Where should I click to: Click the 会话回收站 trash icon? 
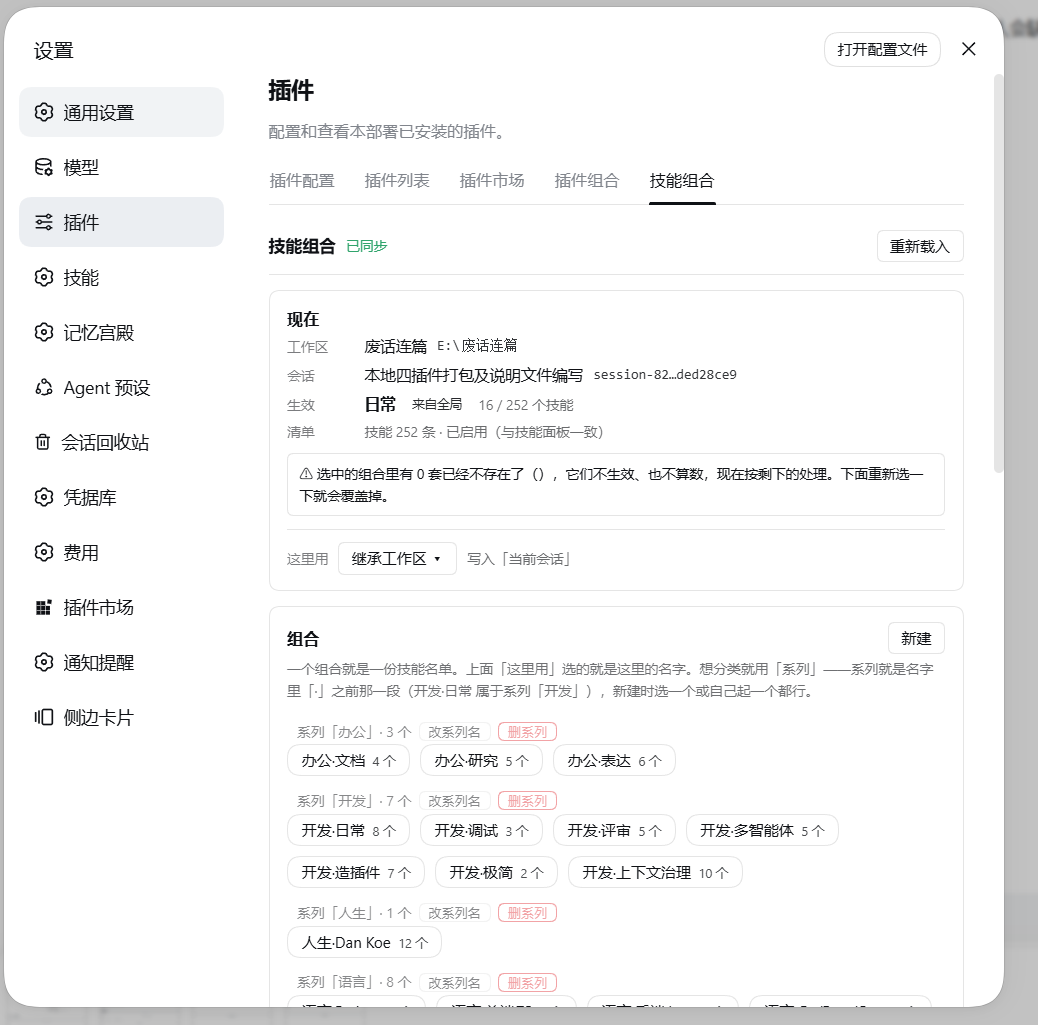pos(42,442)
